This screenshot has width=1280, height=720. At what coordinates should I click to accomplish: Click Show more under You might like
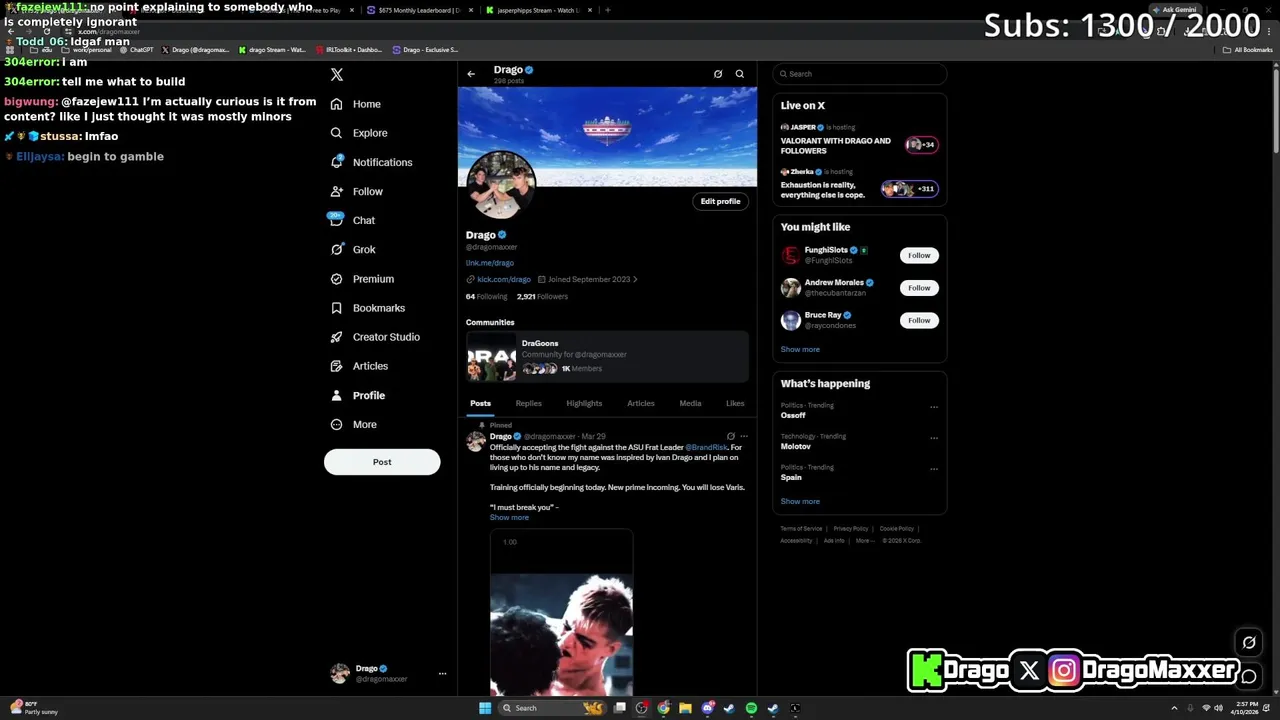click(800, 350)
